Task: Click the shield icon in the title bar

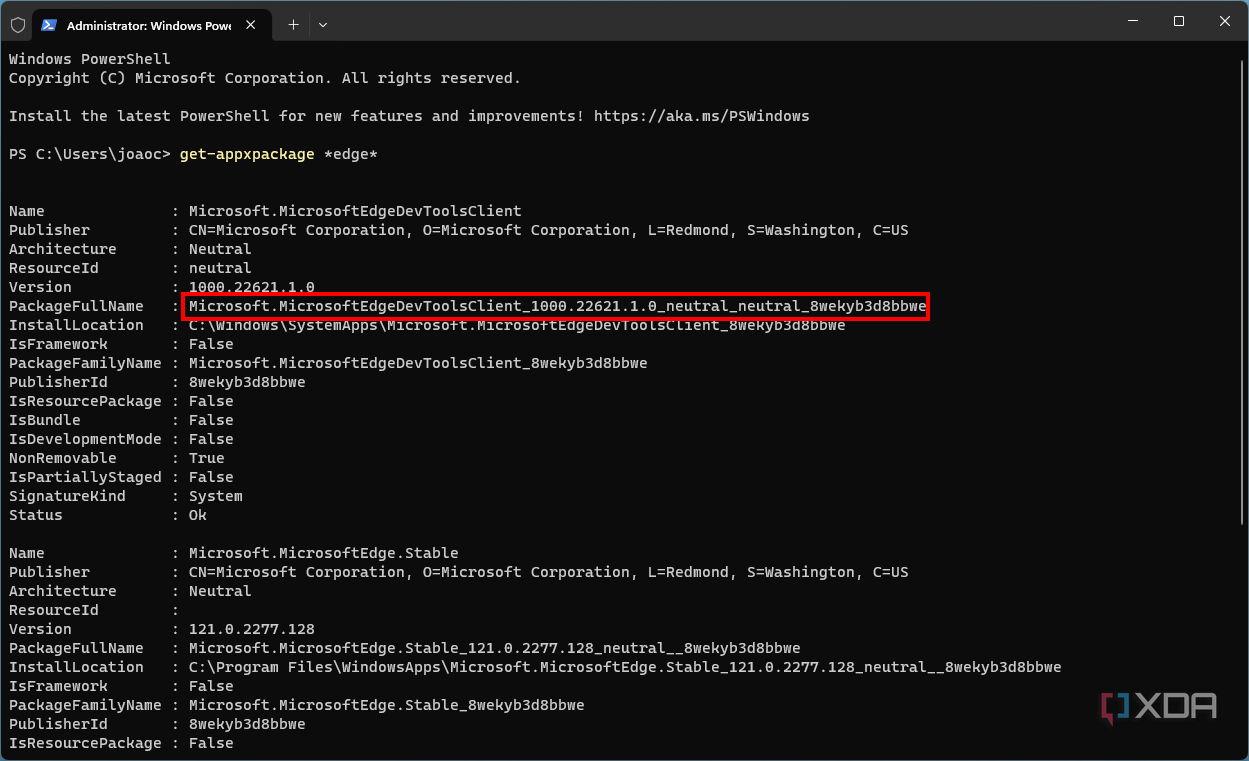Action: click(17, 25)
